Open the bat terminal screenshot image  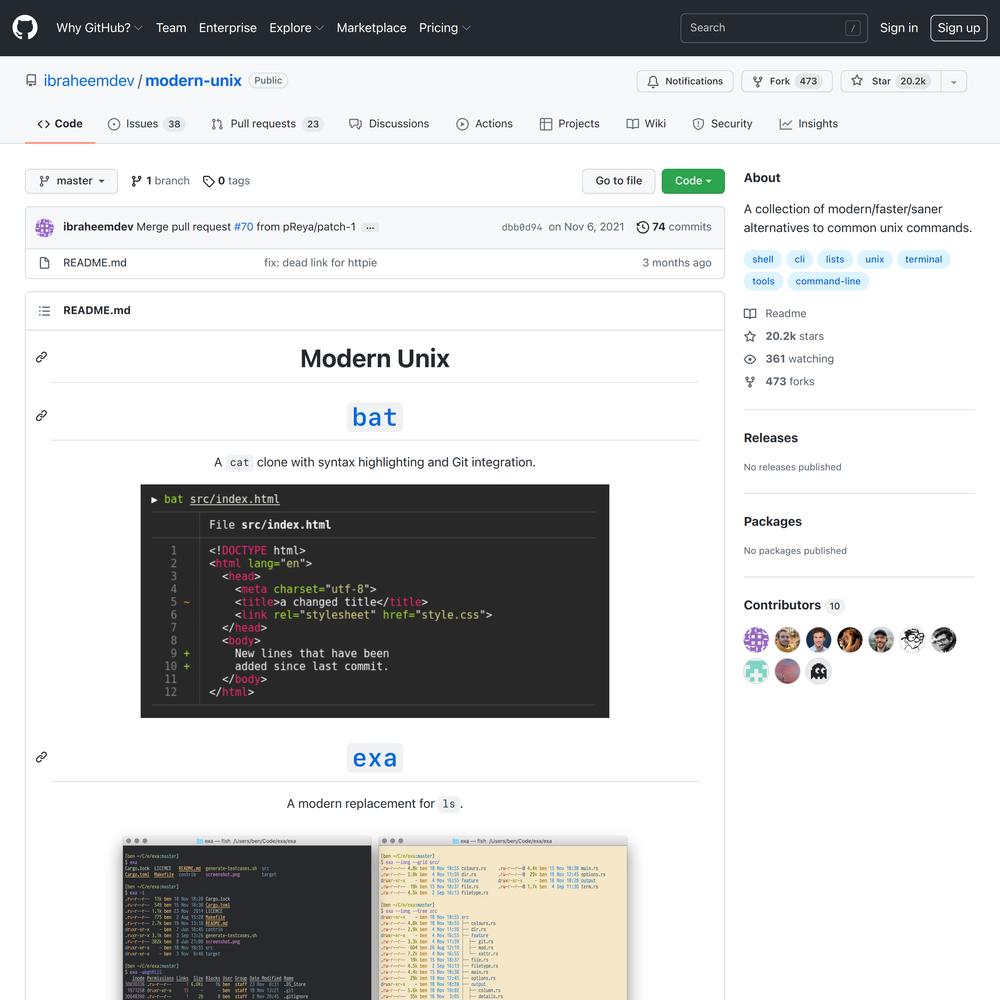click(375, 601)
